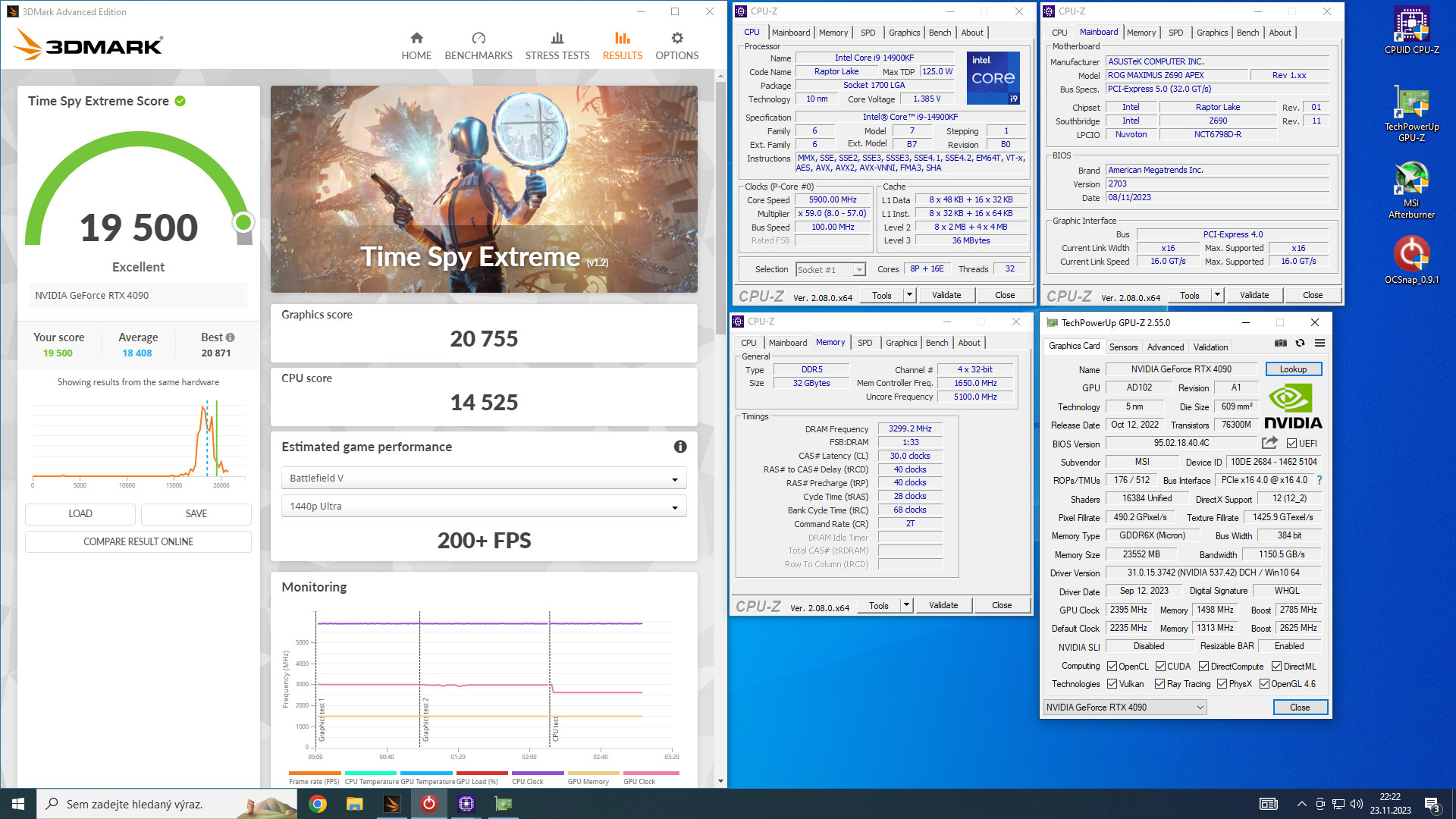Expand the Tools arrow in the CPU-Z Mainboard window
This screenshot has height=819, width=1456.
tap(1217, 295)
